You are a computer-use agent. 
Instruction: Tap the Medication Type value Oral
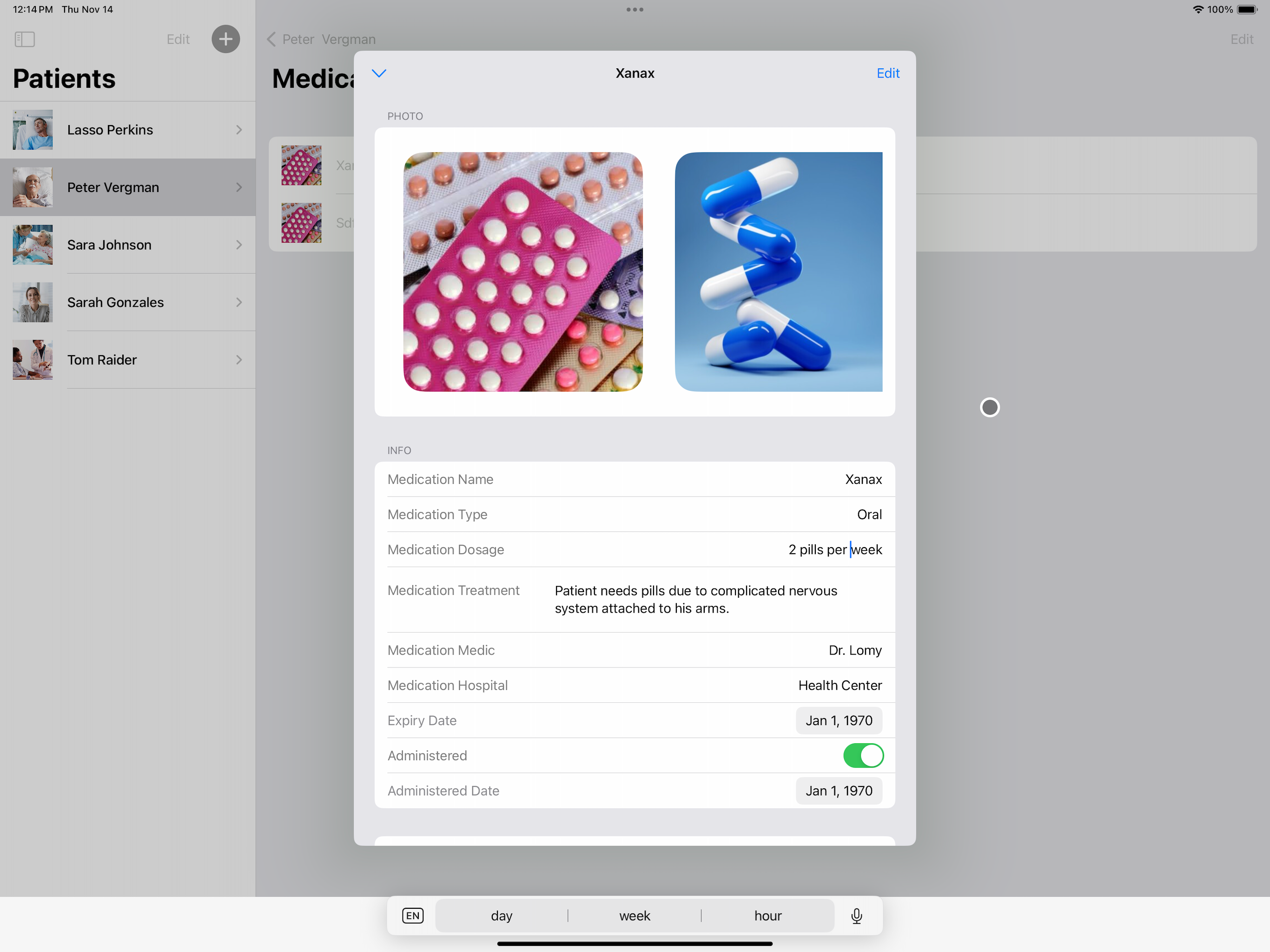(x=869, y=515)
